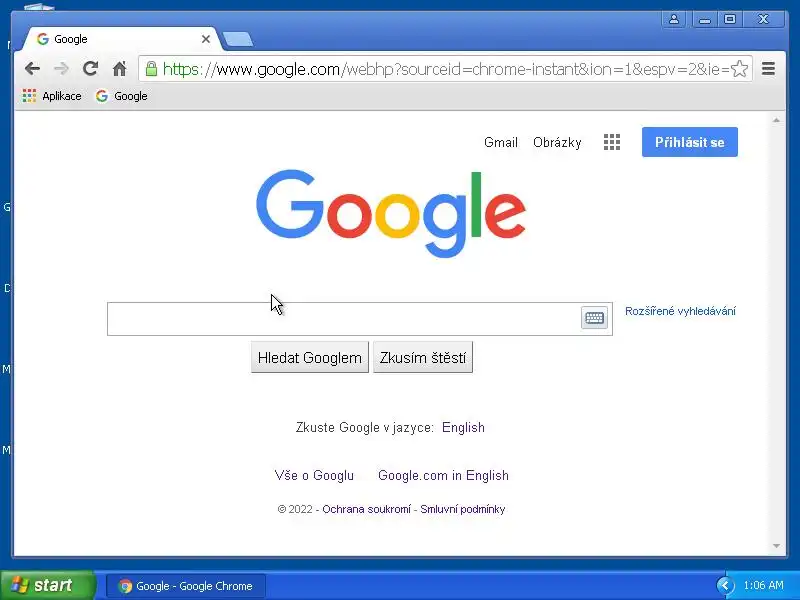Bookmark this page with the star icon

[x=739, y=68]
